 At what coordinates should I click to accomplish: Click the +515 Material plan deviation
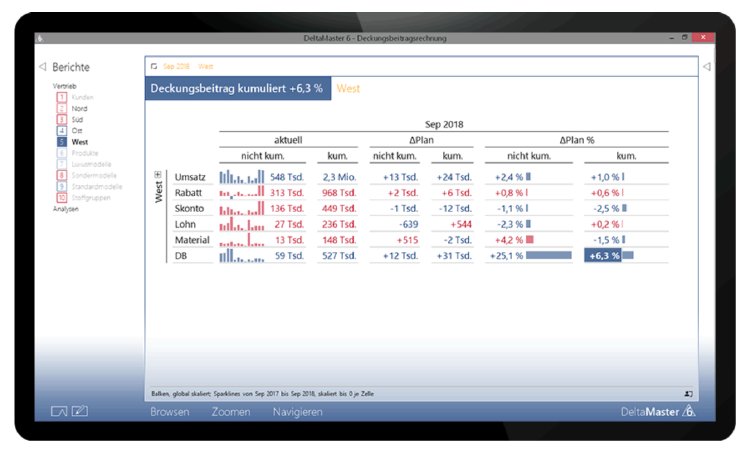(407, 240)
